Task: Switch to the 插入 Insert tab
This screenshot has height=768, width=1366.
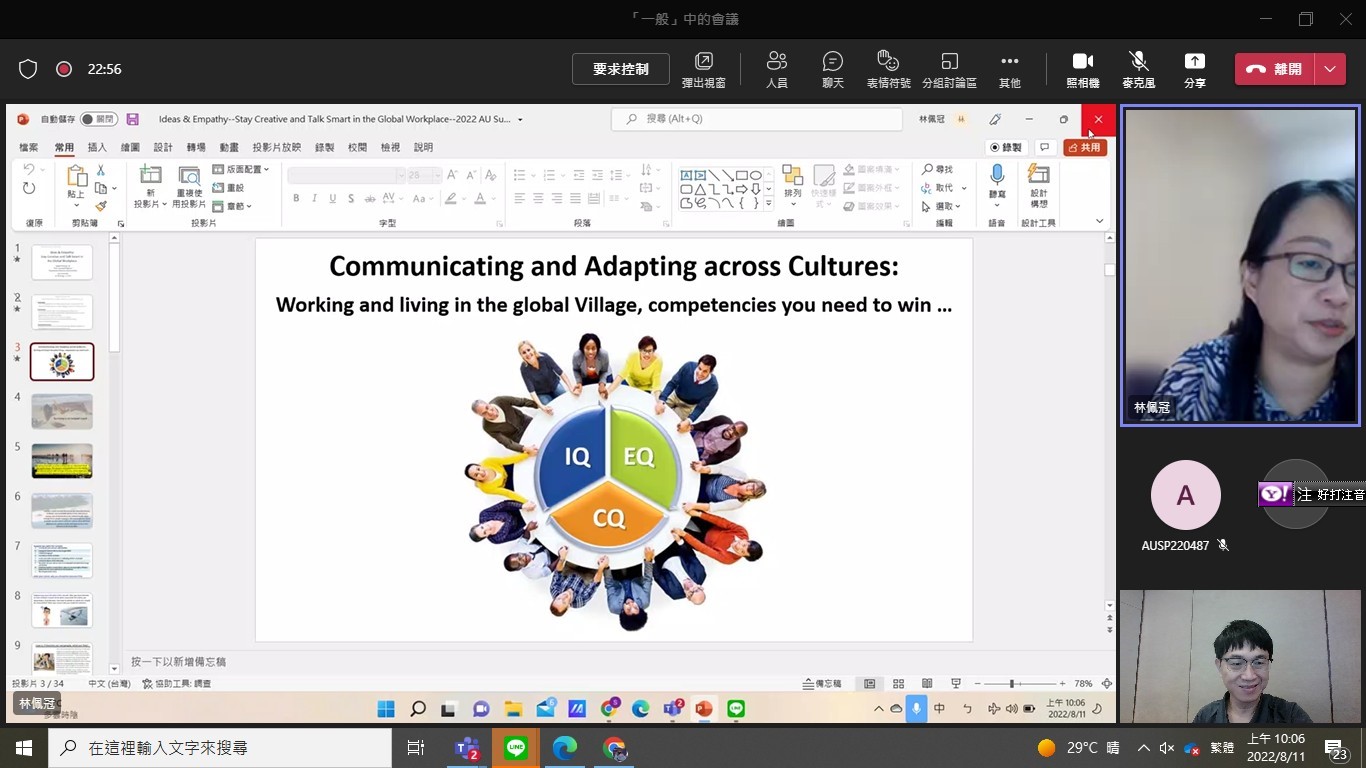Action: (x=97, y=147)
